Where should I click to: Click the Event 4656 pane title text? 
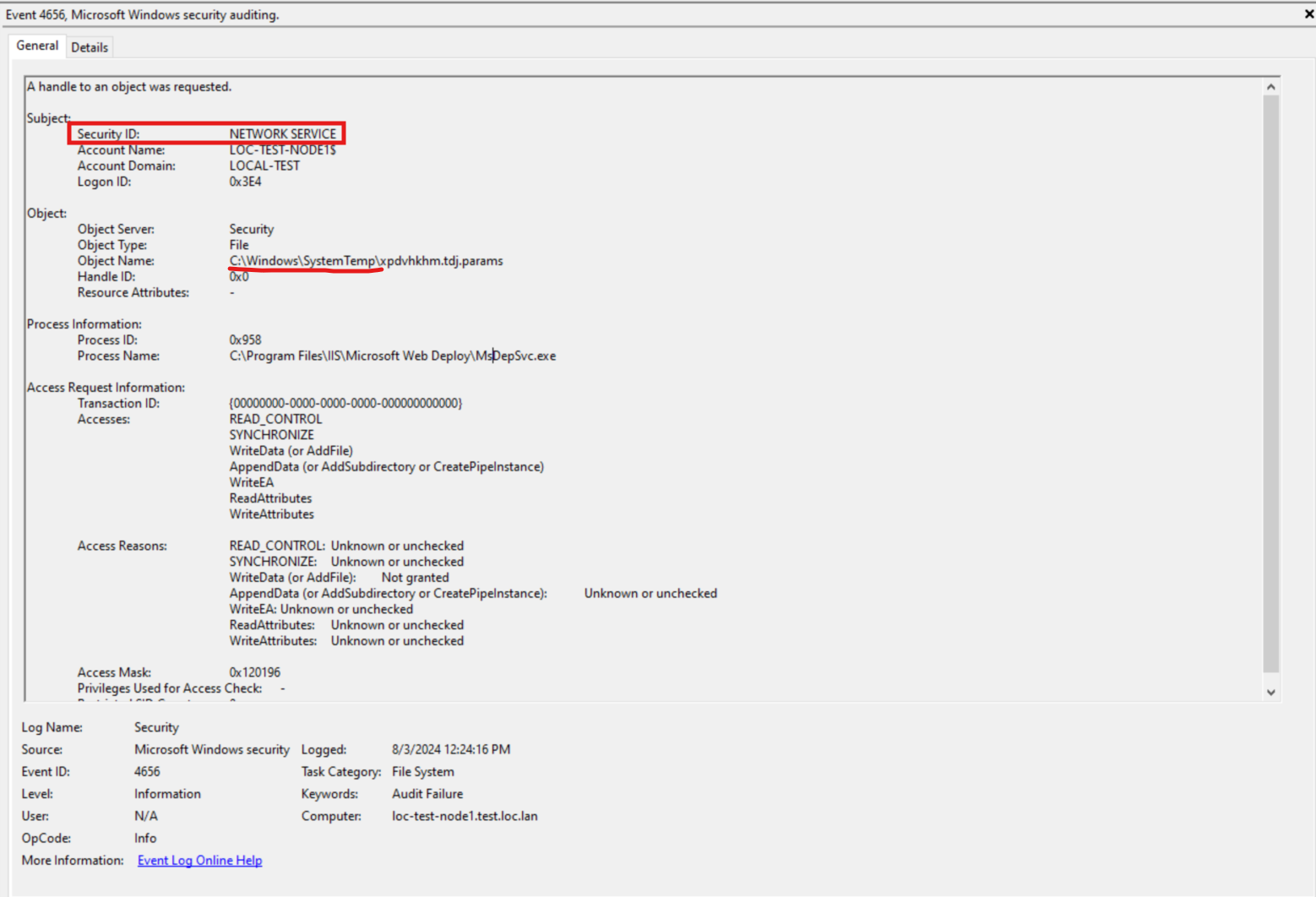142,14
